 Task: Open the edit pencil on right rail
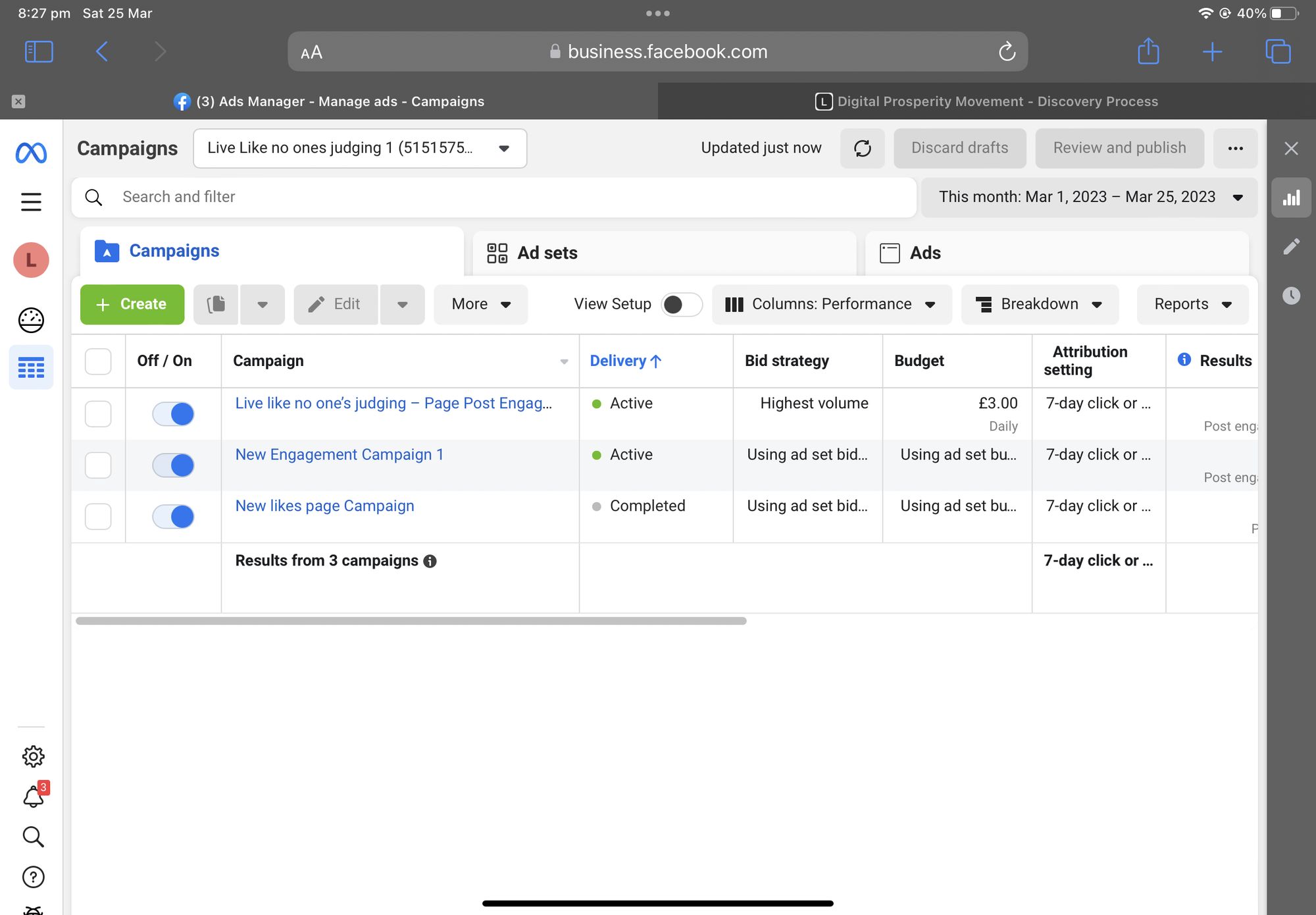click(1291, 246)
